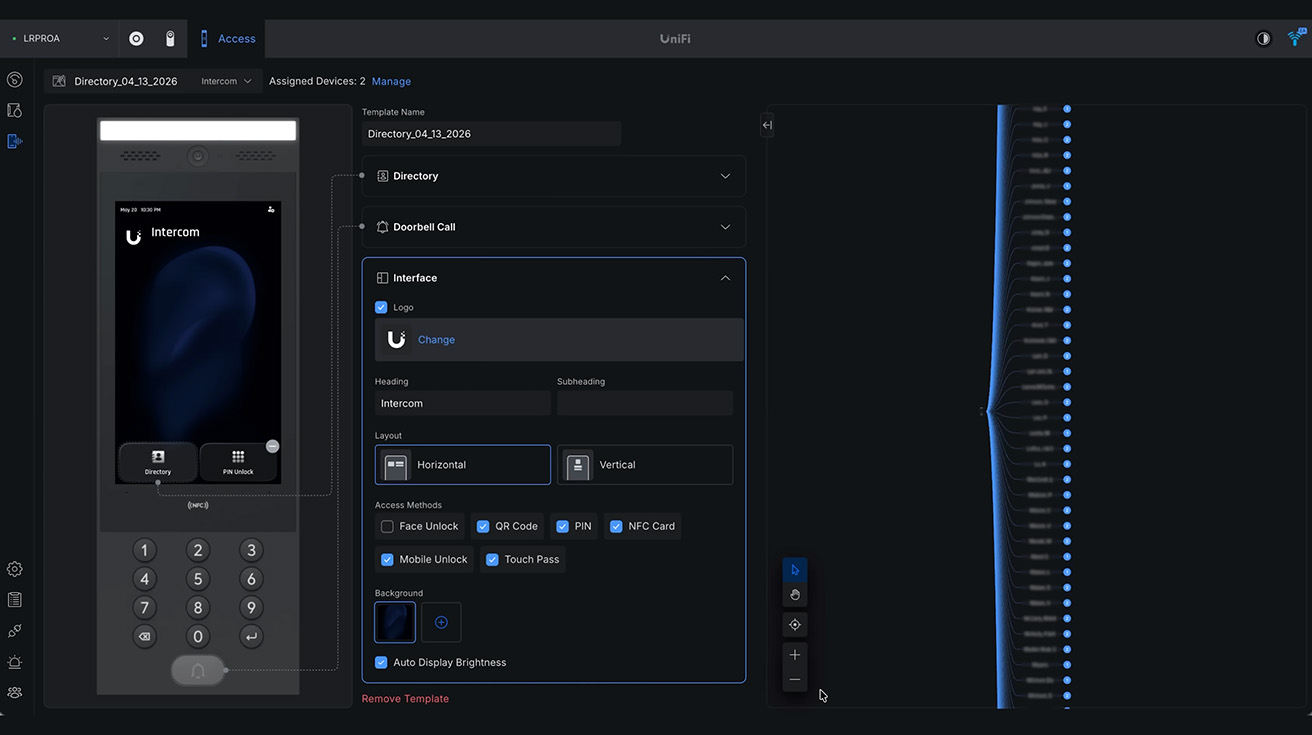1312x735 pixels.
Task: Select the hand pan tool
Action: click(x=795, y=595)
